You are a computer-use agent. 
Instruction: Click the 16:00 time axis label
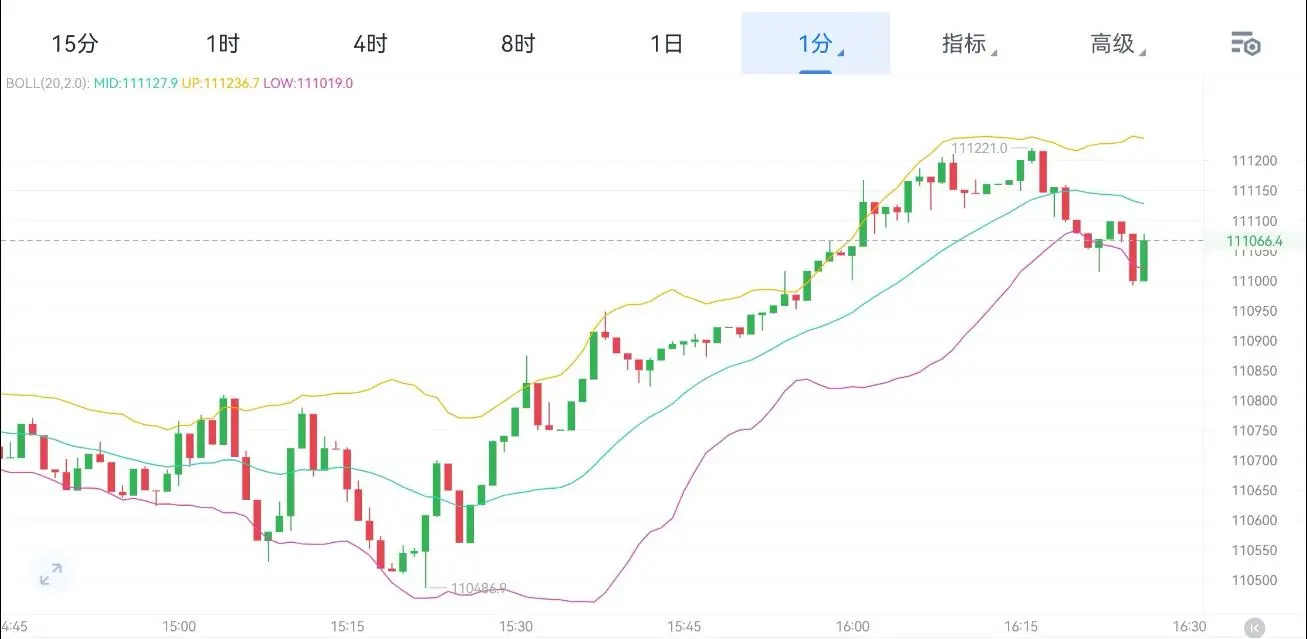pos(852,626)
